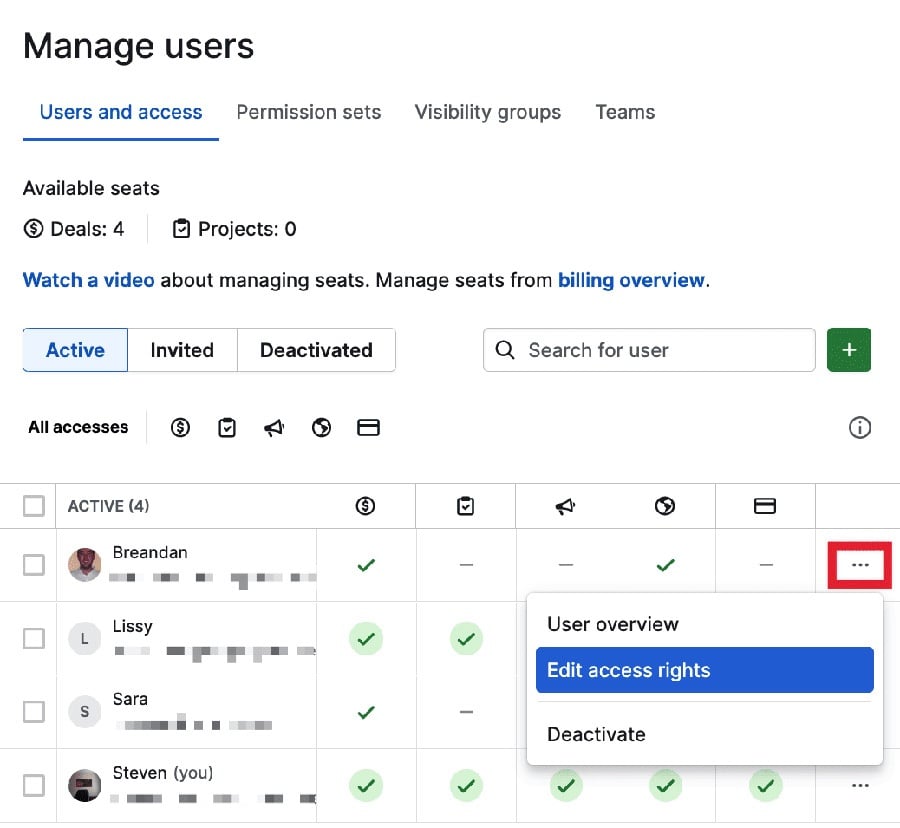This screenshot has height=828, width=900.
Task: Open the actions menu for Steven
Action: click(860, 786)
